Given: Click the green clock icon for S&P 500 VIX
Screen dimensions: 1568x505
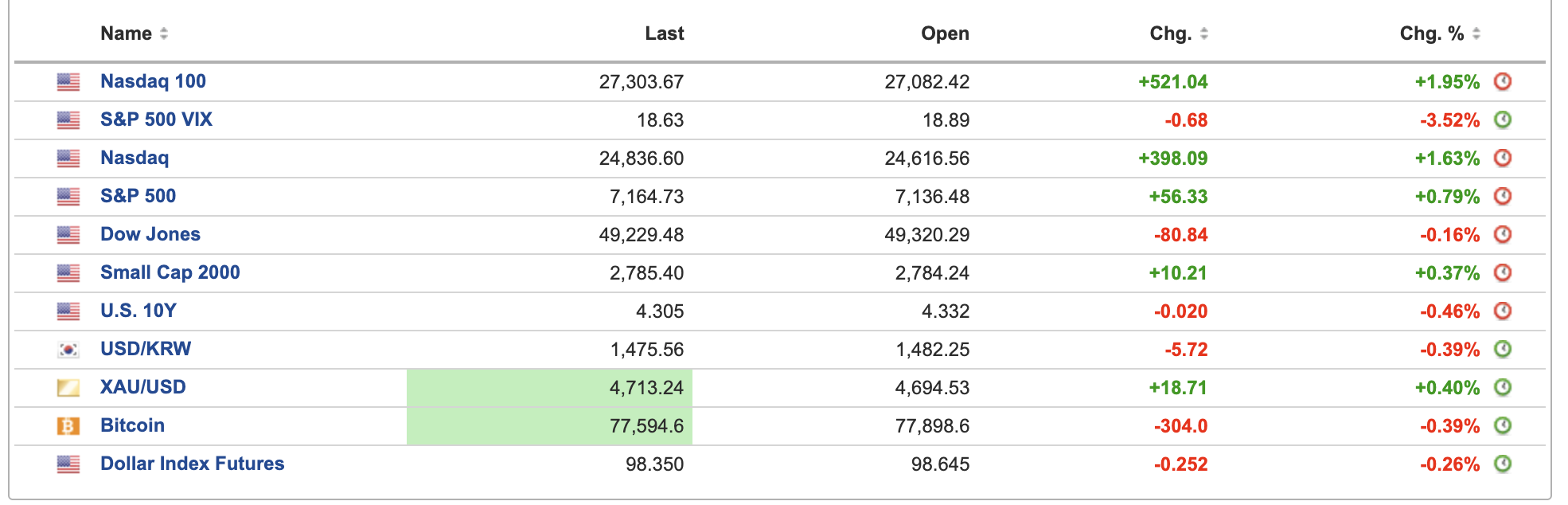Looking at the screenshot, I should coord(1502,119).
